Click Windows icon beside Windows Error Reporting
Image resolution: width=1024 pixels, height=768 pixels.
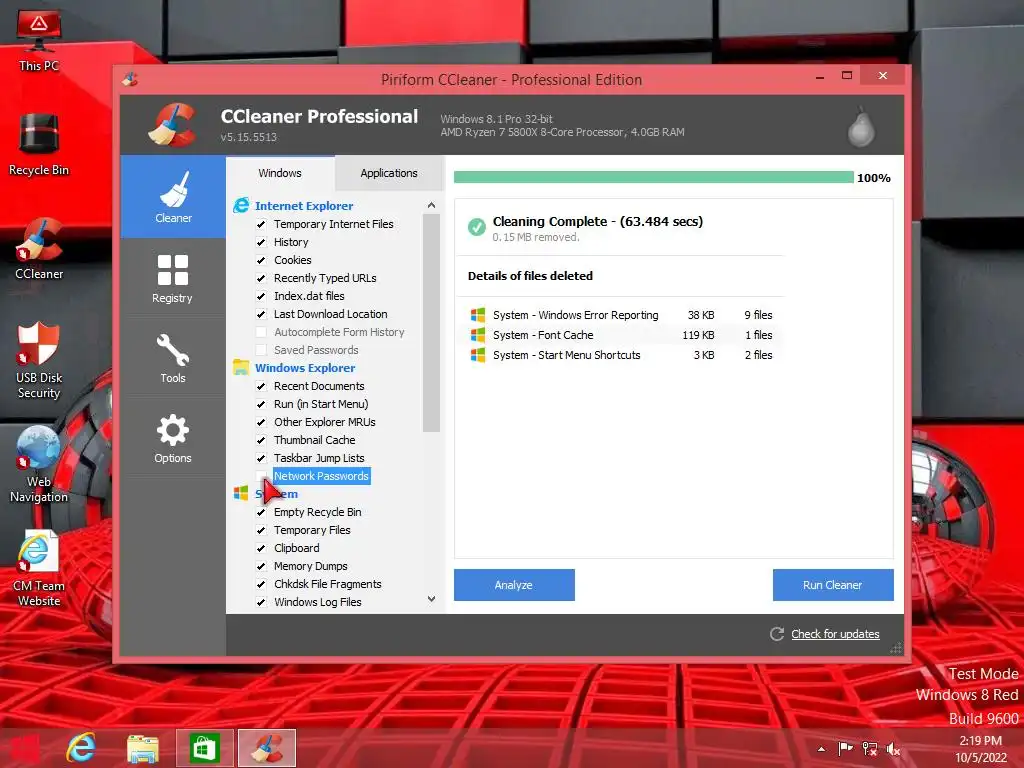coord(478,315)
